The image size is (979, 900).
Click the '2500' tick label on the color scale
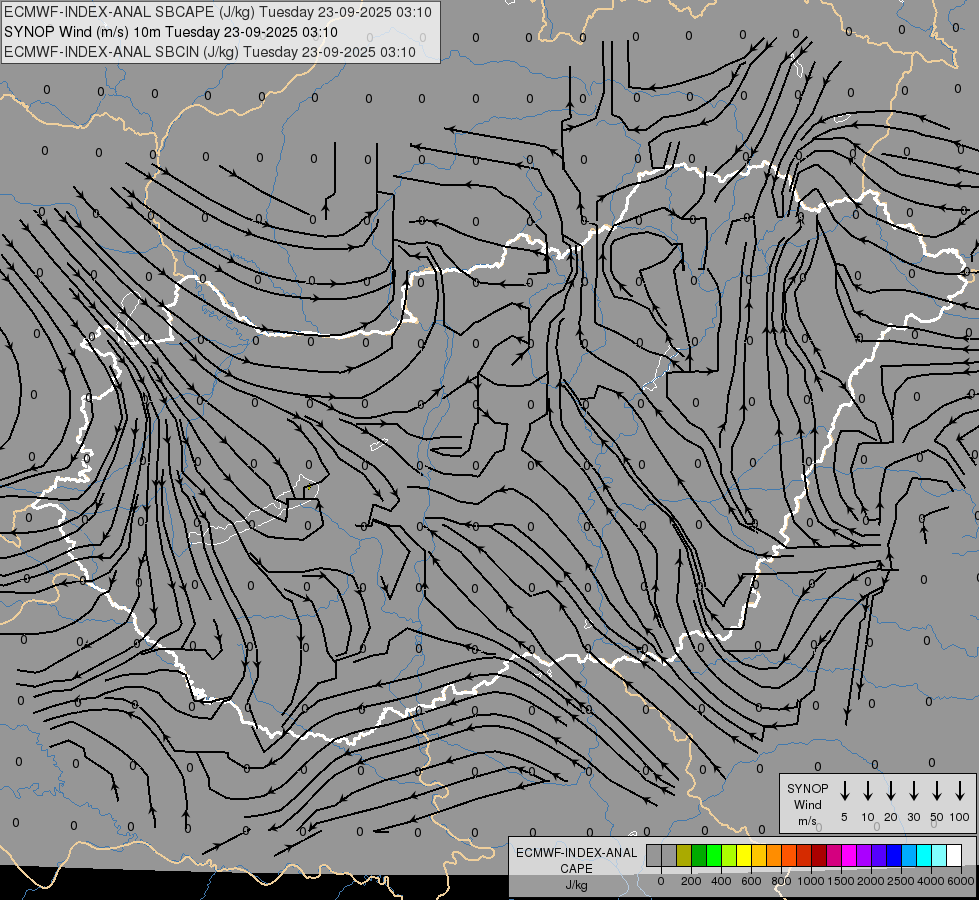[901, 881]
